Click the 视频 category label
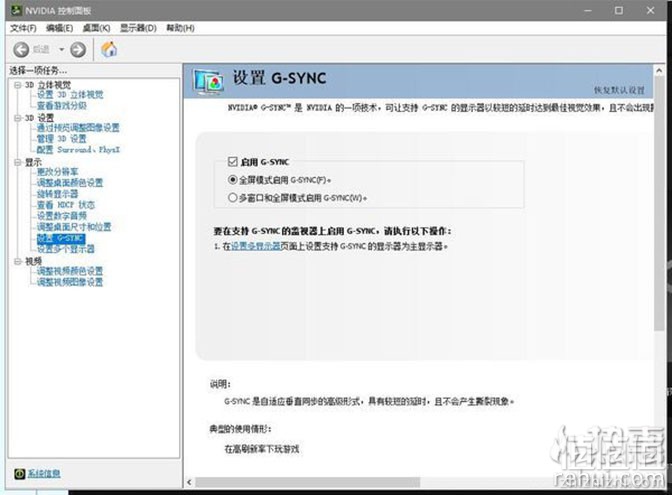The height and width of the screenshot is (495, 672). click(x=33, y=261)
